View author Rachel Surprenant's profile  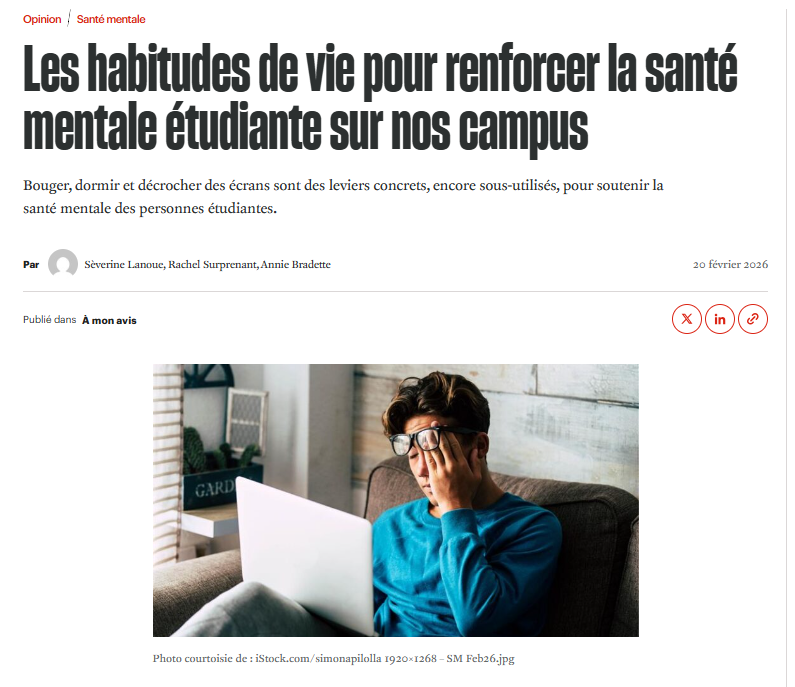click(212, 264)
